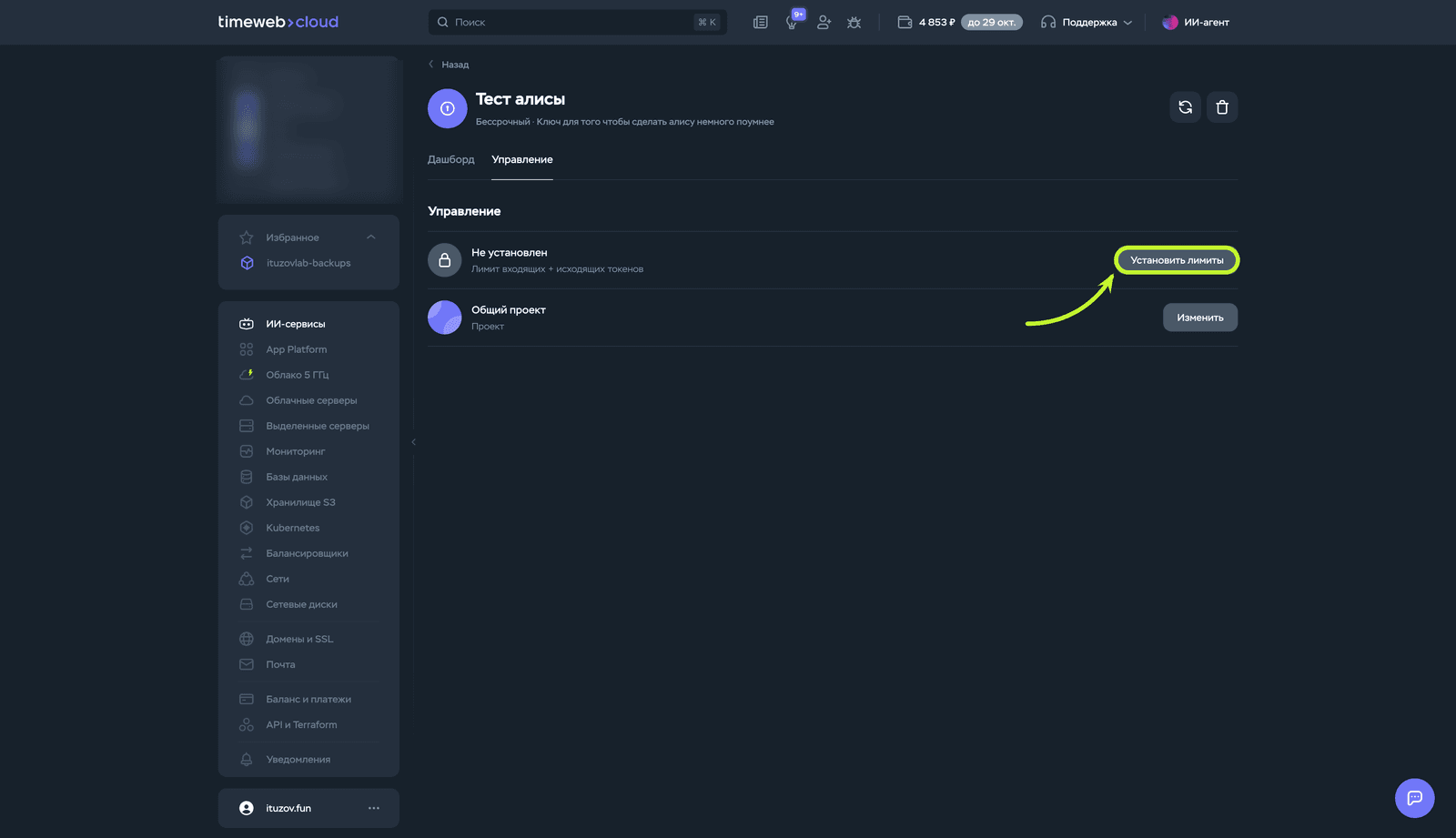
Task: Click the Не установлен text
Action: (510, 253)
